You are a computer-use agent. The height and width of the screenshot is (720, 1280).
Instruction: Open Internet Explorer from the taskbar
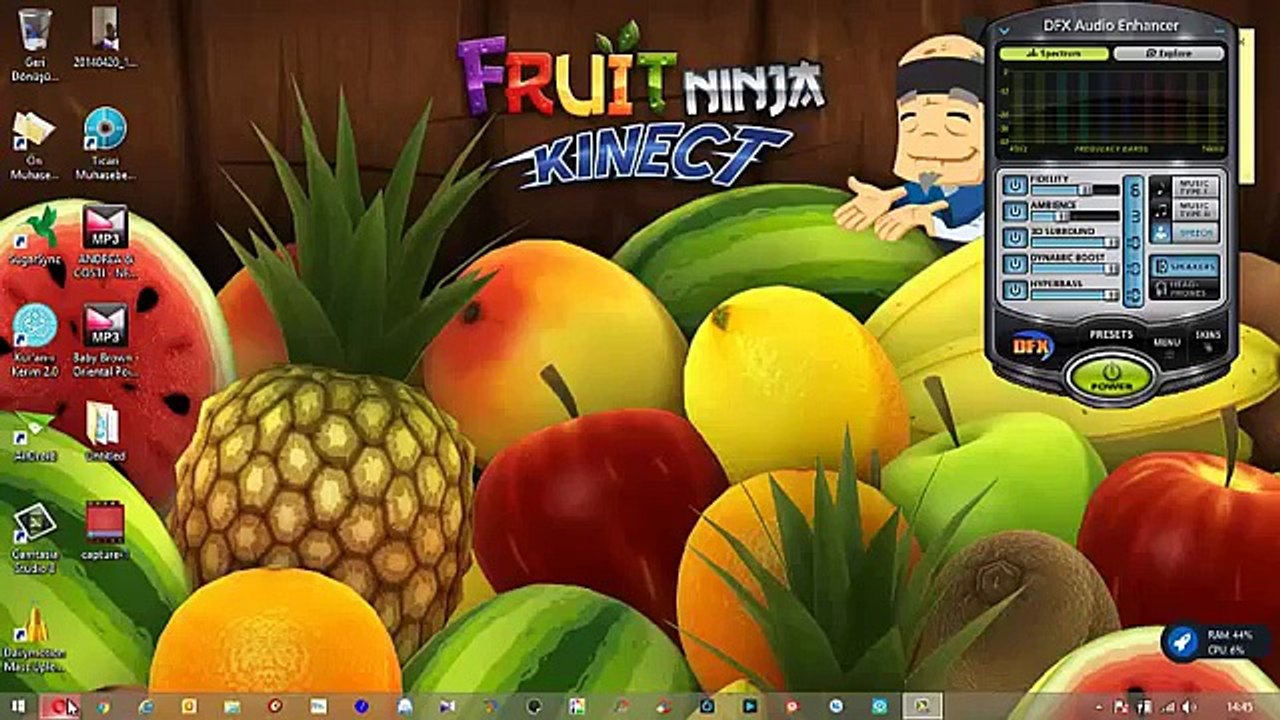point(146,706)
